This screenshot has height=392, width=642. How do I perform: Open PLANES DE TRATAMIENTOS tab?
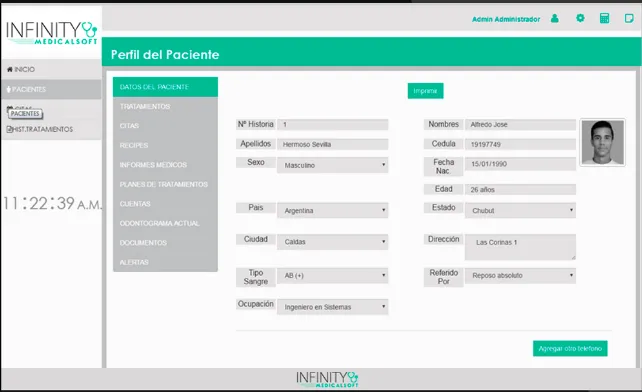pos(165,184)
